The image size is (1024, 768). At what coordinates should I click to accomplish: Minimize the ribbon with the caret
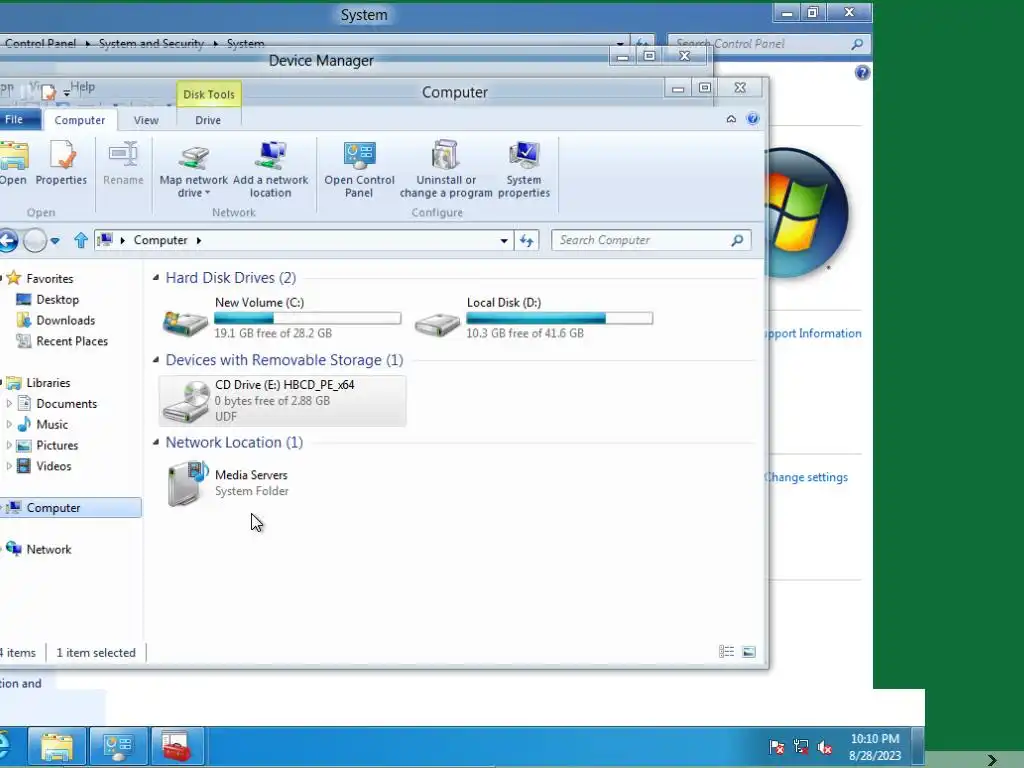[731, 119]
